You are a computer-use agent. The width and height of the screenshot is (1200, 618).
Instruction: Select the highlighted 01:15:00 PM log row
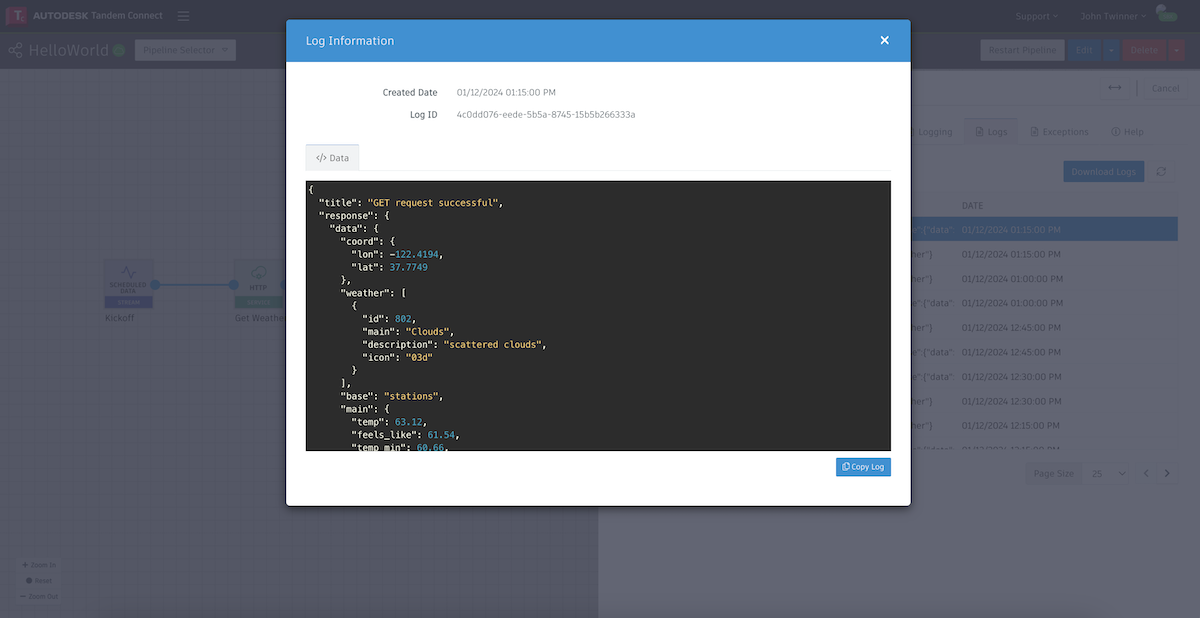pyautogui.click(x=1044, y=229)
